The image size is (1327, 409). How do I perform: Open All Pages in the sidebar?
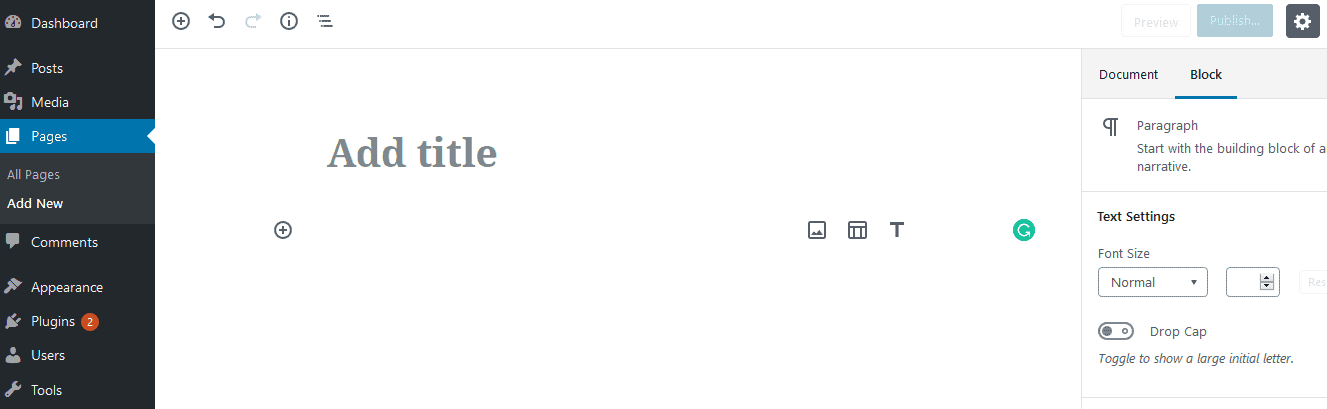33,174
